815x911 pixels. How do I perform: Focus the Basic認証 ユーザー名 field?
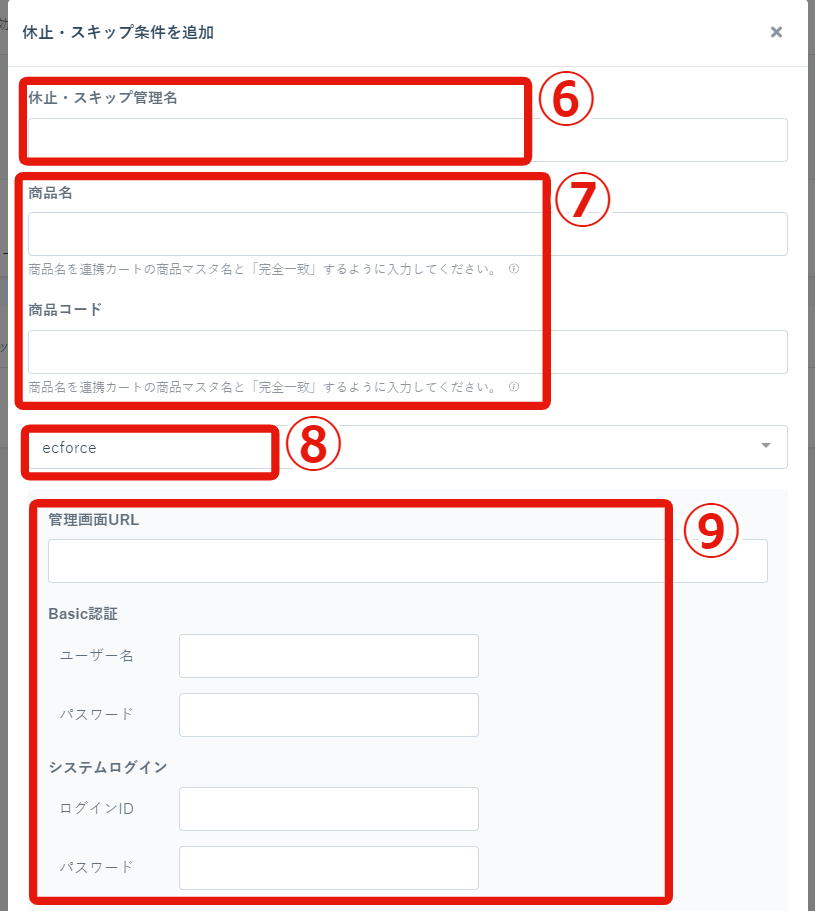pyautogui.click(x=329, y=656)
